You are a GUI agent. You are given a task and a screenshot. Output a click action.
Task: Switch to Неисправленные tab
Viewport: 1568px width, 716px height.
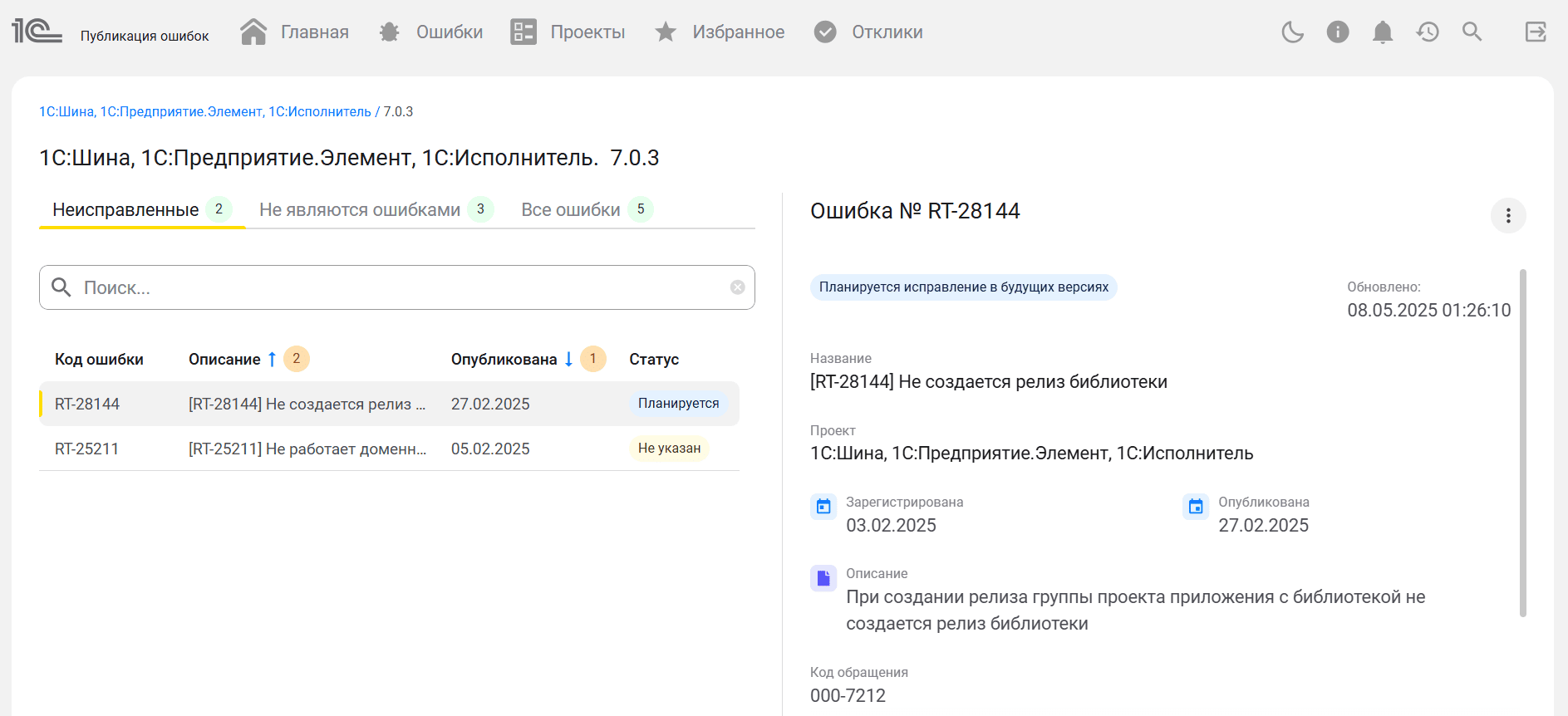tap(142, 209)
